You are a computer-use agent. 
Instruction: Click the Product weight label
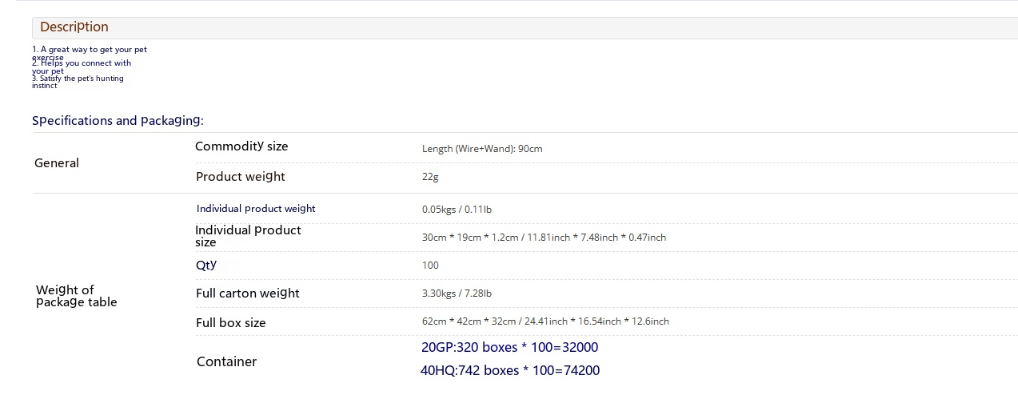click(240, 177)
